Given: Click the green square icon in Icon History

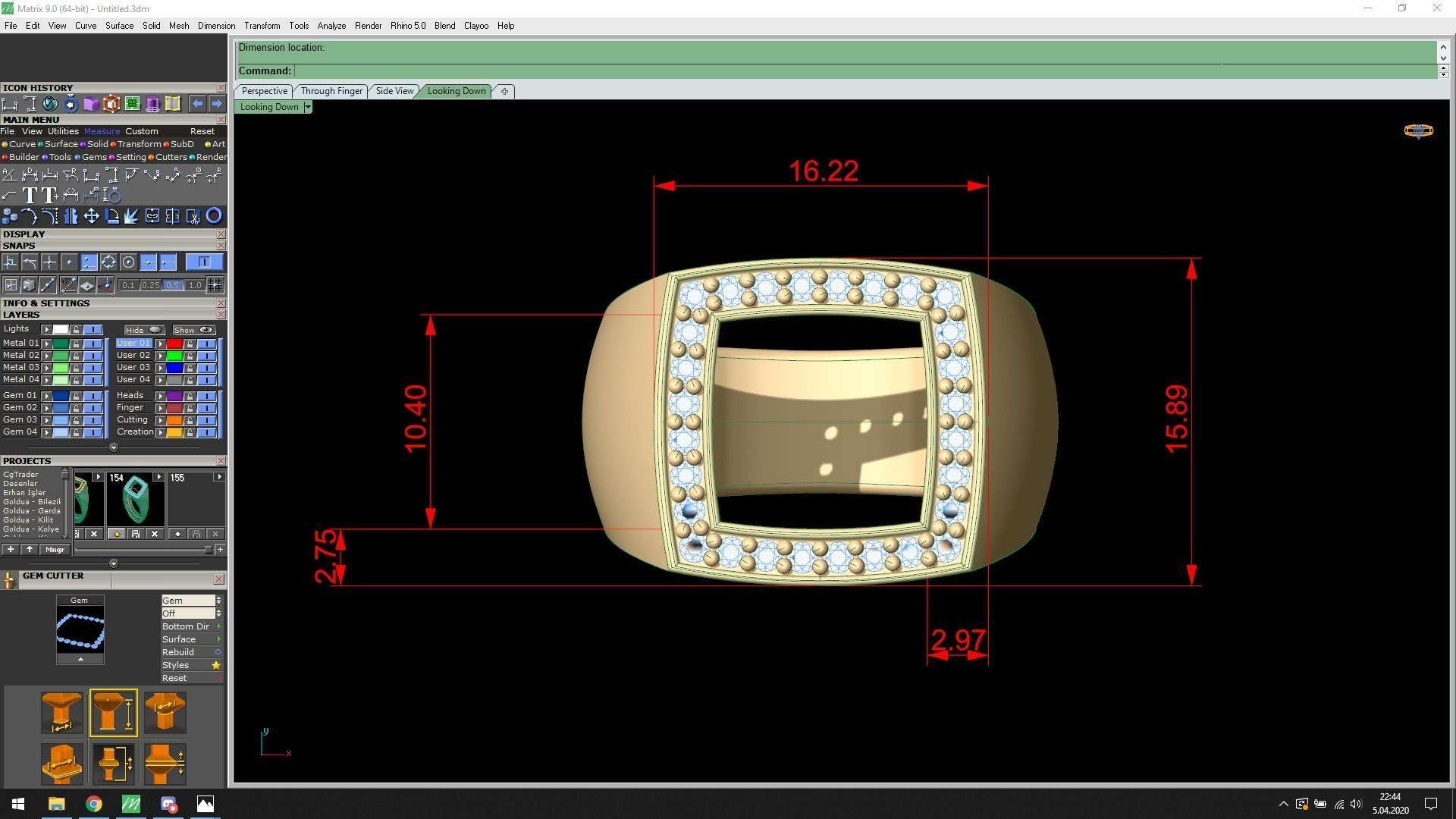Looking at the screenshot, I should (x=132, y=104).
